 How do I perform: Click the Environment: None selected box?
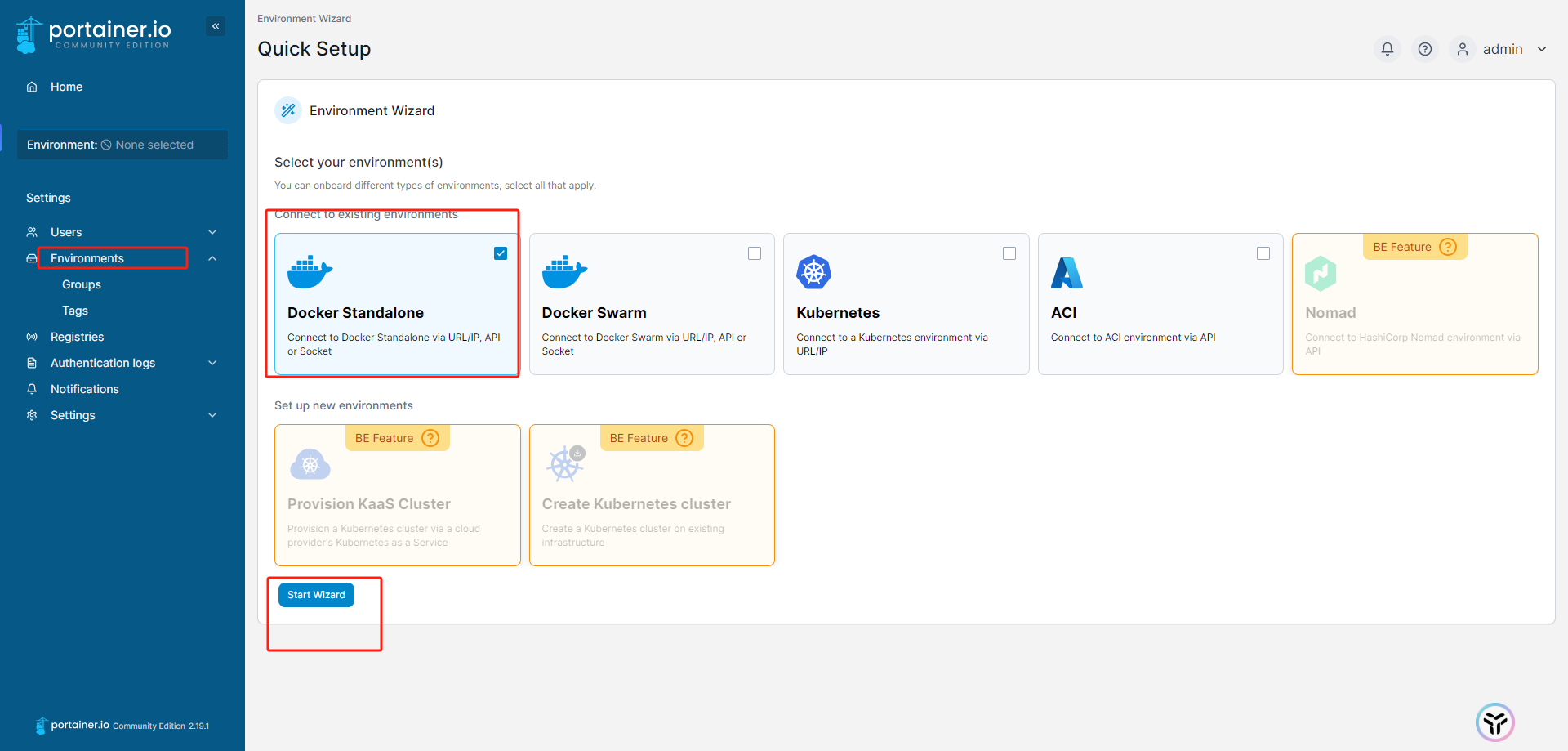coord(122,145)
